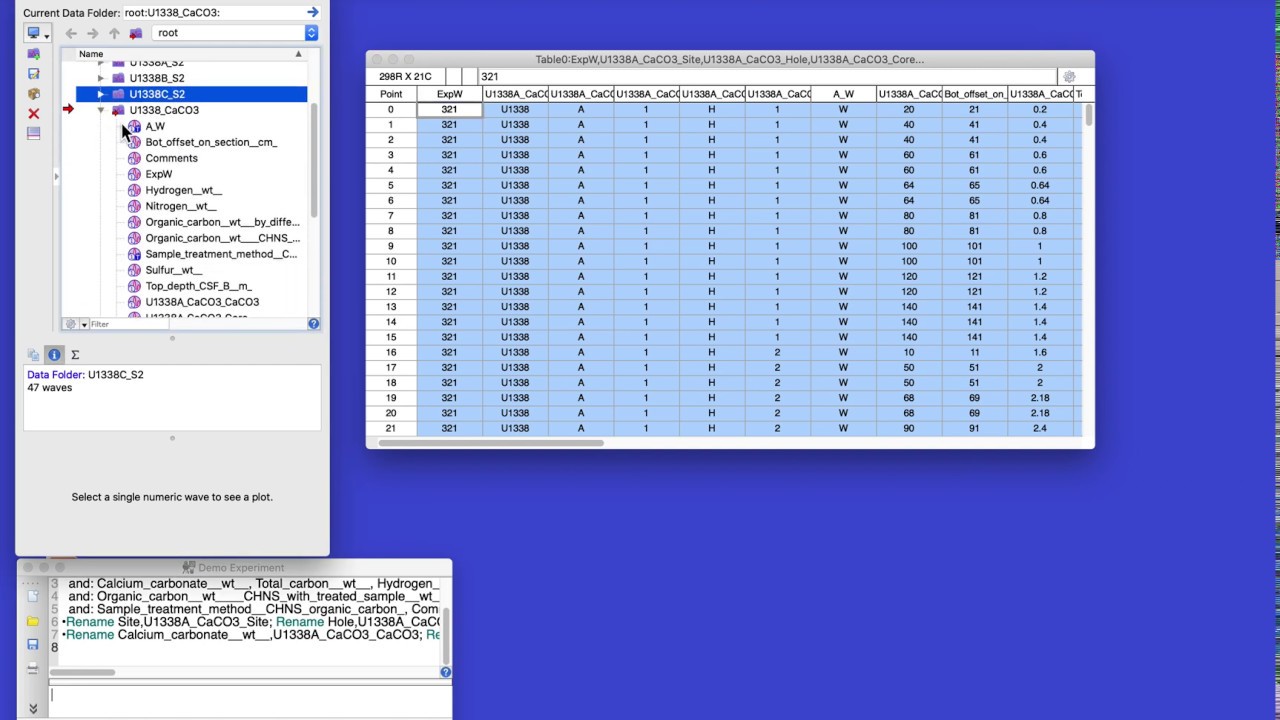Open the filter gear options menu
1280x720 pixels.
(74, 324)
